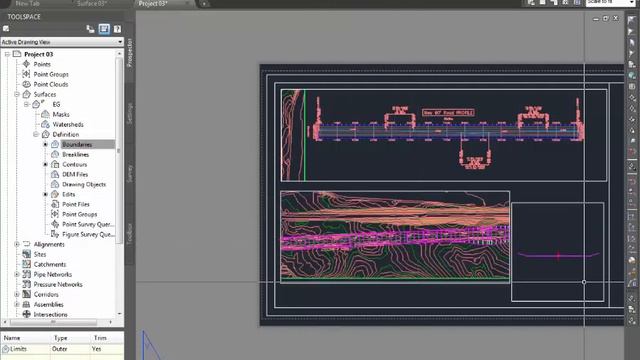
Task: Click the Name column header
Action: tap(26, 338)
